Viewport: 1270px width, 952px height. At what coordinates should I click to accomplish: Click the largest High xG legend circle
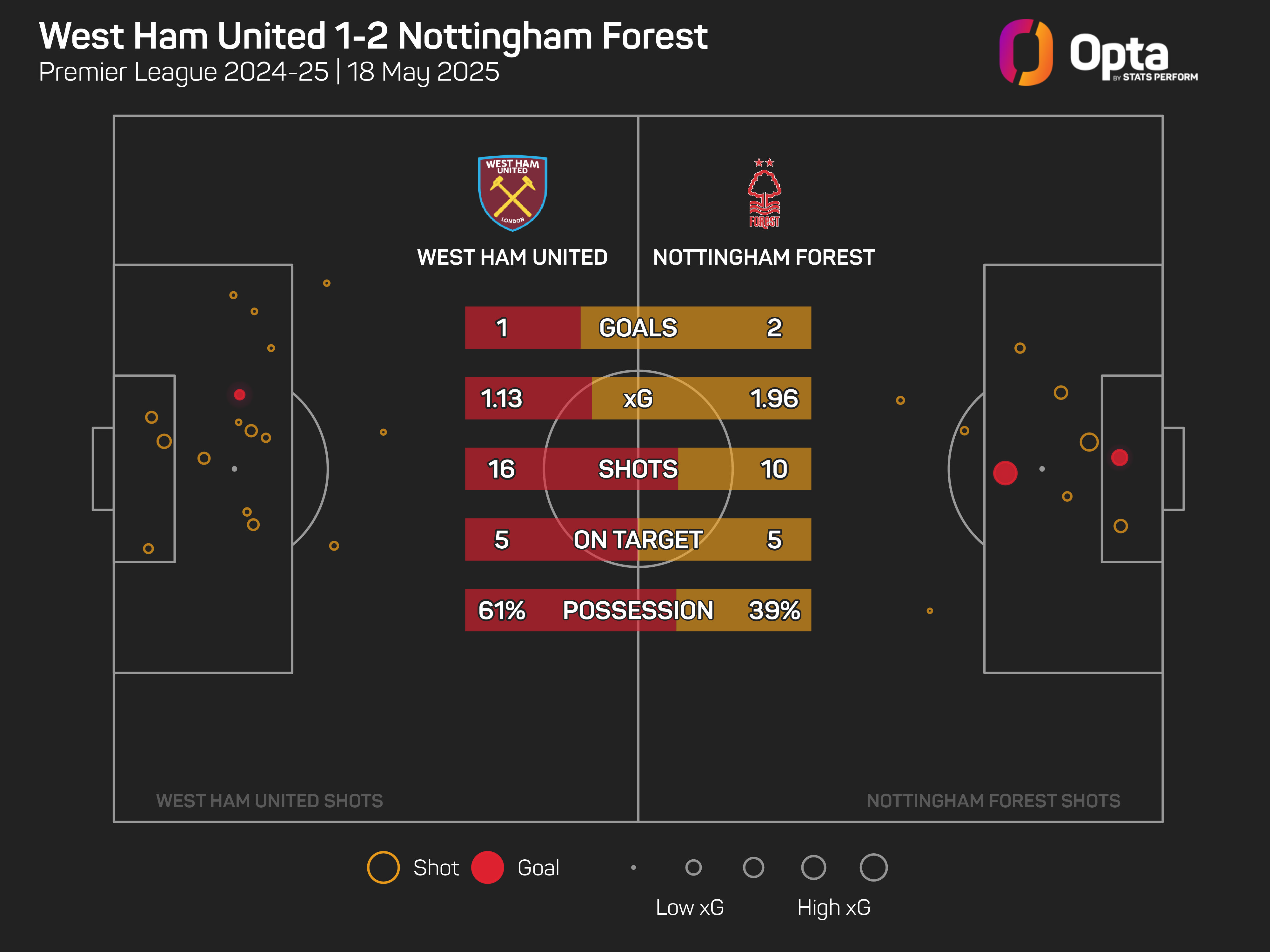873,867
